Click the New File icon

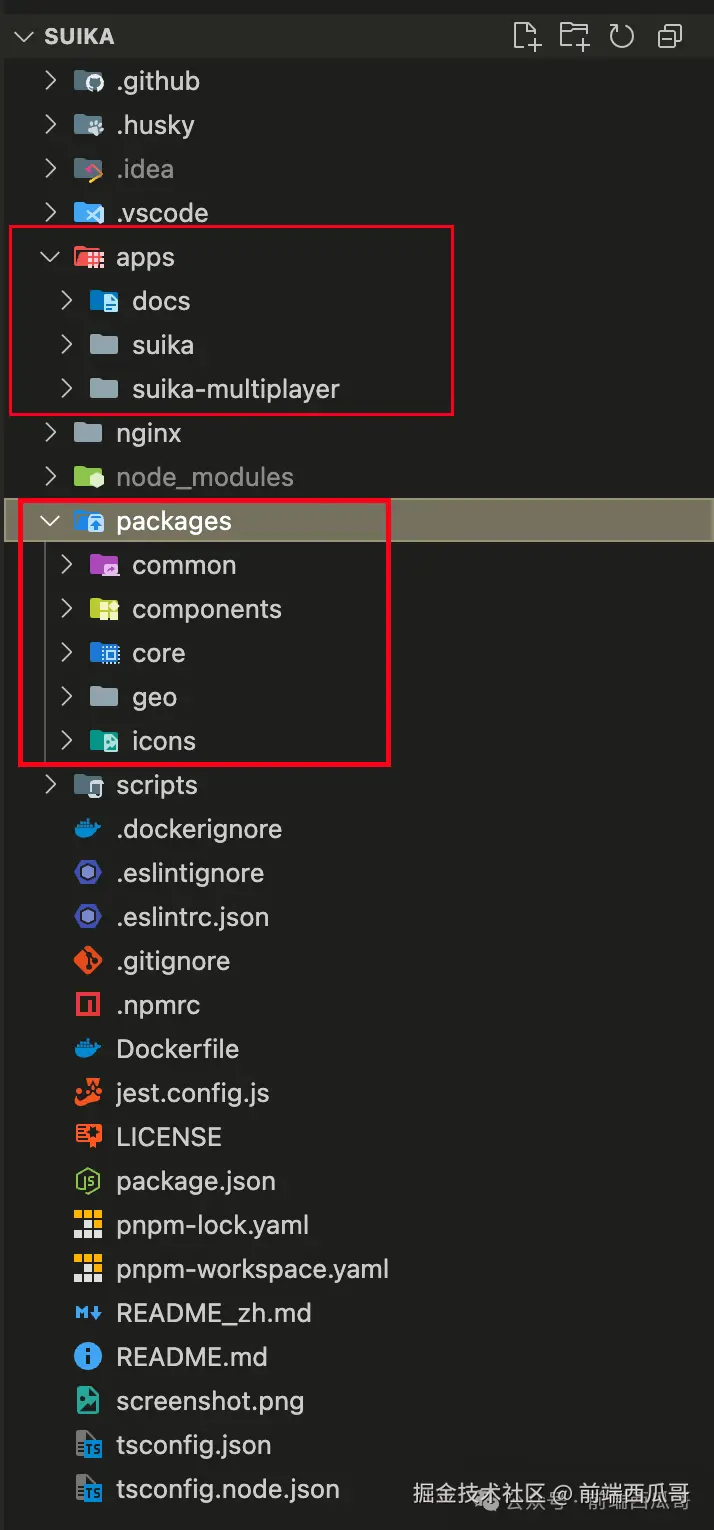[526, 37]
